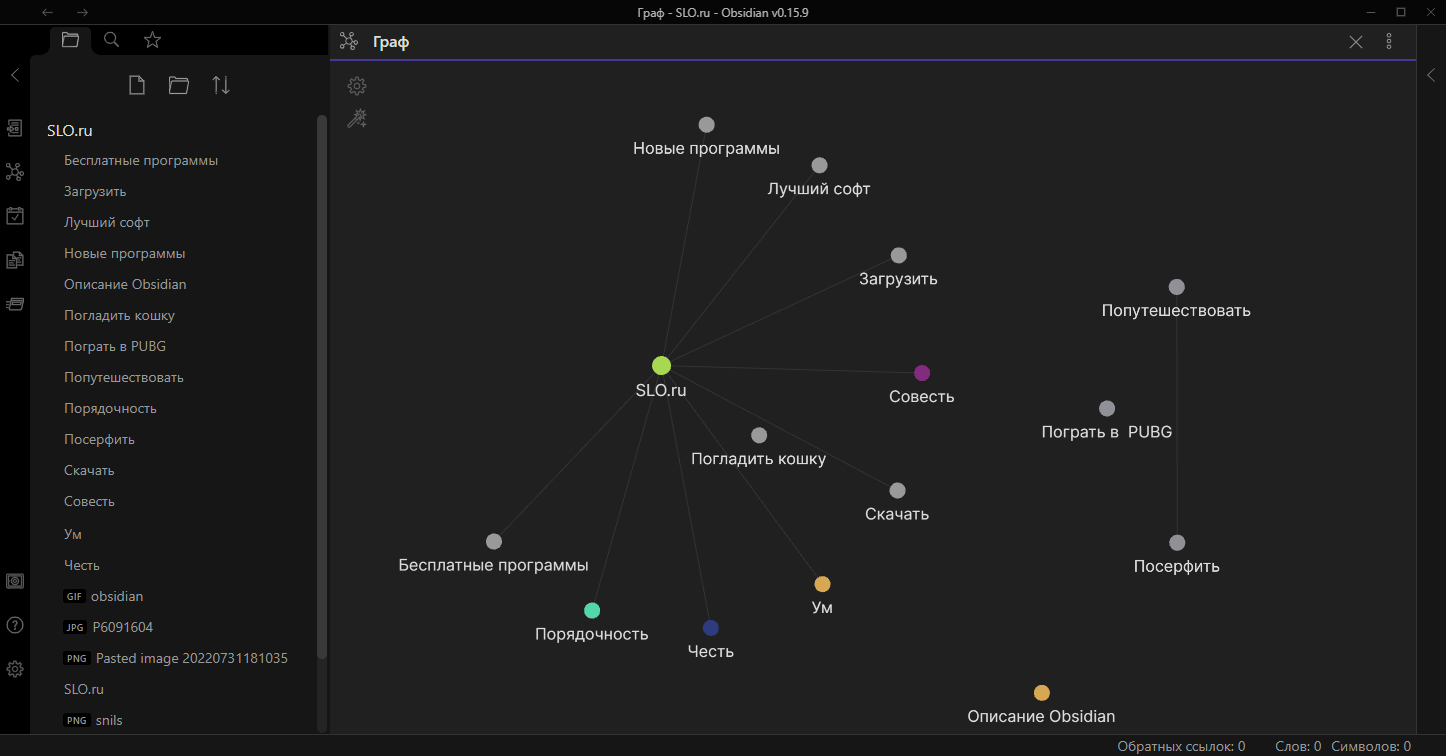Select the teal Порядочность graph node
1446x756 pixels.
click(x=592, y=610)
